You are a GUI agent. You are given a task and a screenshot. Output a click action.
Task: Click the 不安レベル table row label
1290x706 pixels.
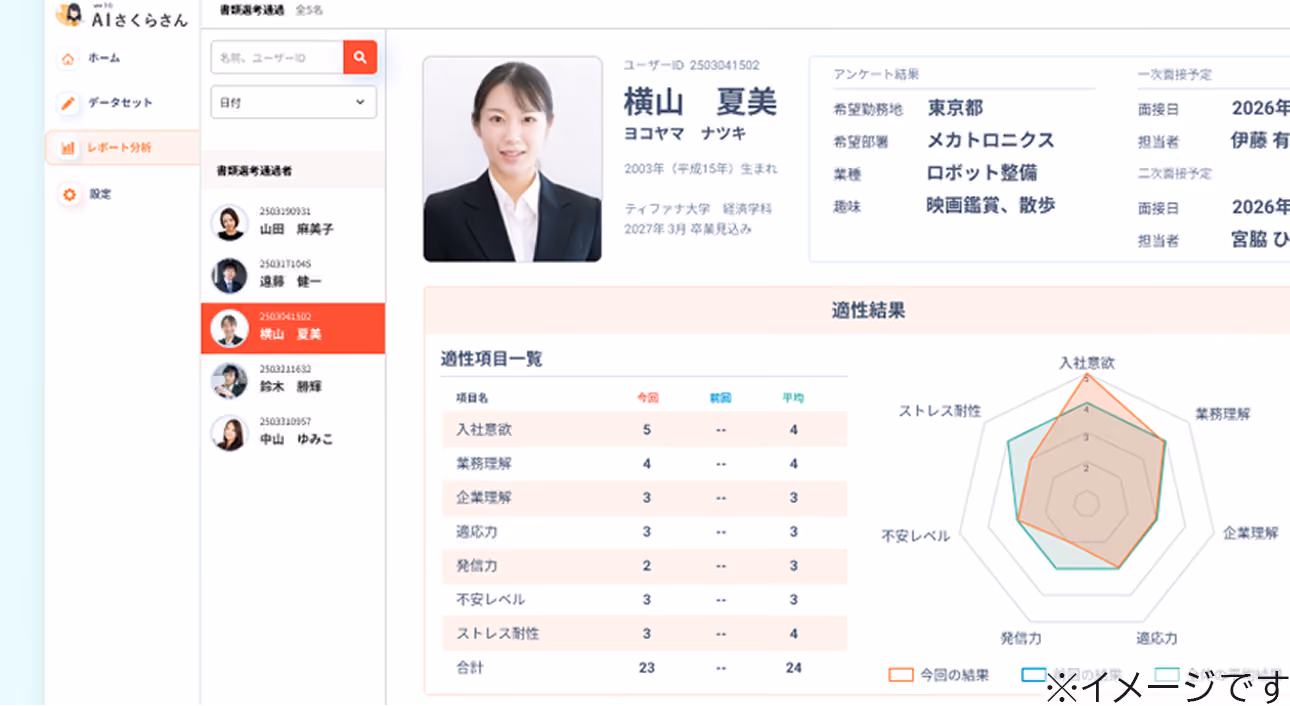click(x=491, y=600)
